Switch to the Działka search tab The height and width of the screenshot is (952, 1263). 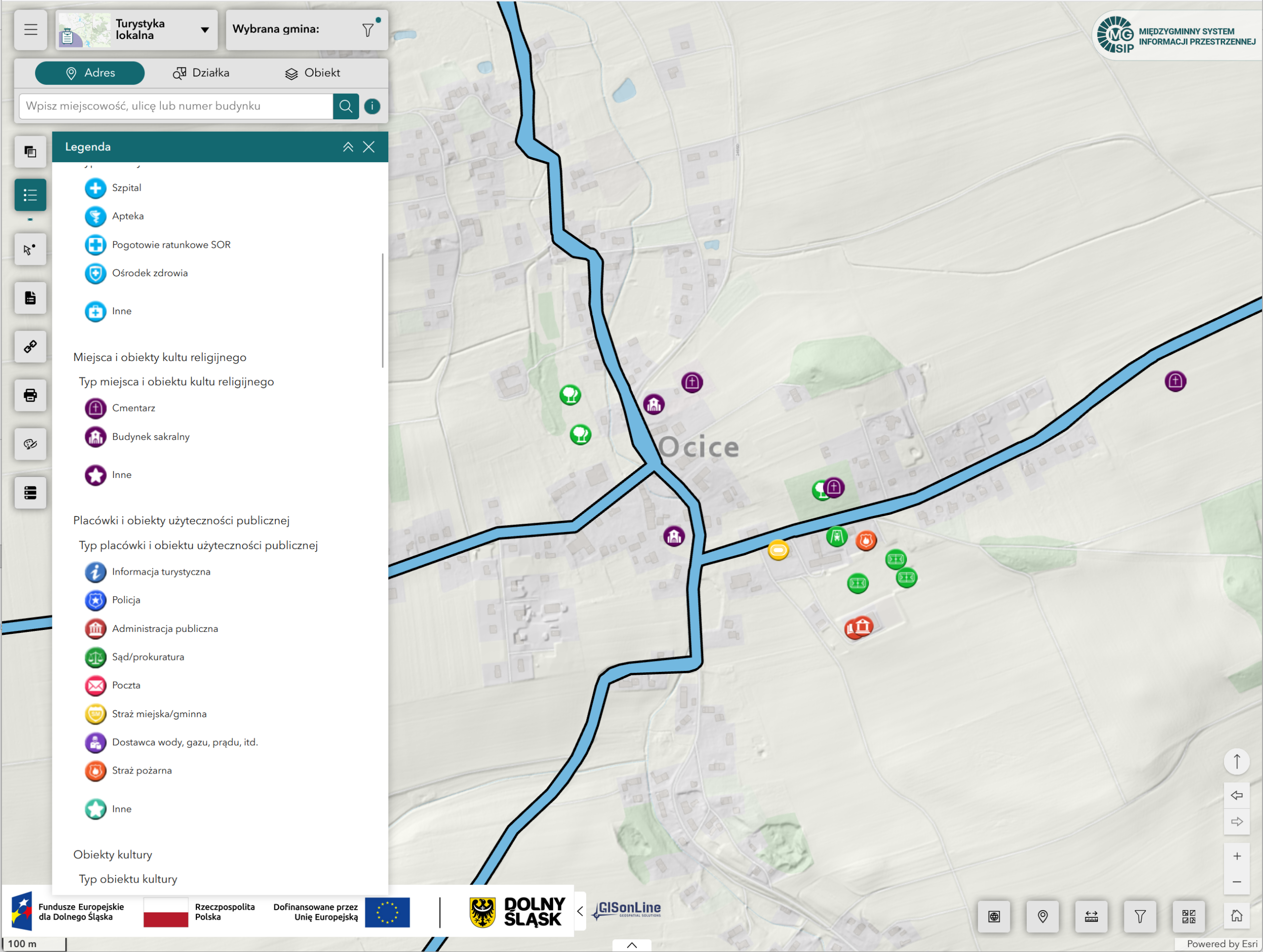[x=201, y=73]
